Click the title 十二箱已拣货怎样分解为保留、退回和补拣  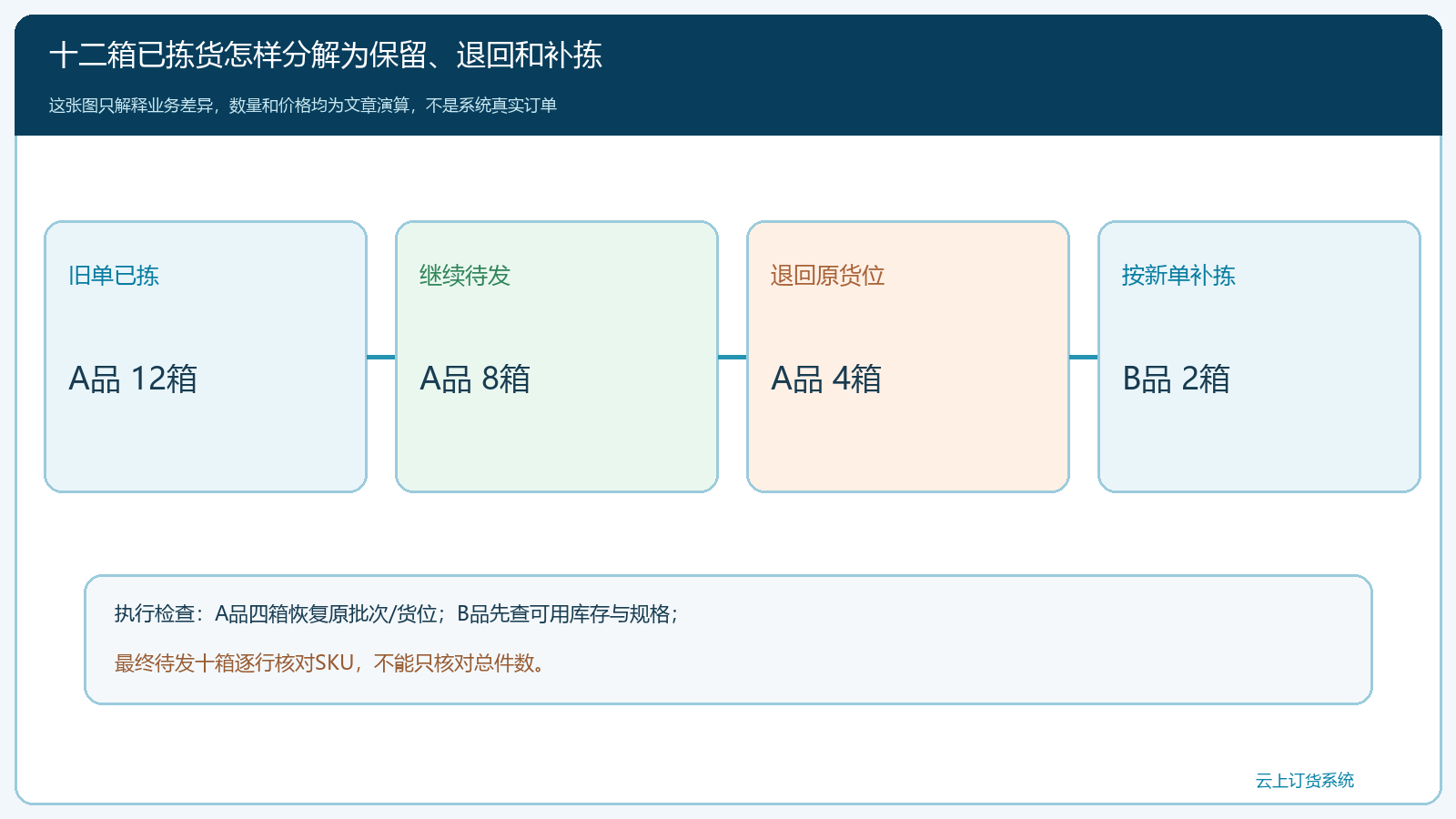click(326, 56)
